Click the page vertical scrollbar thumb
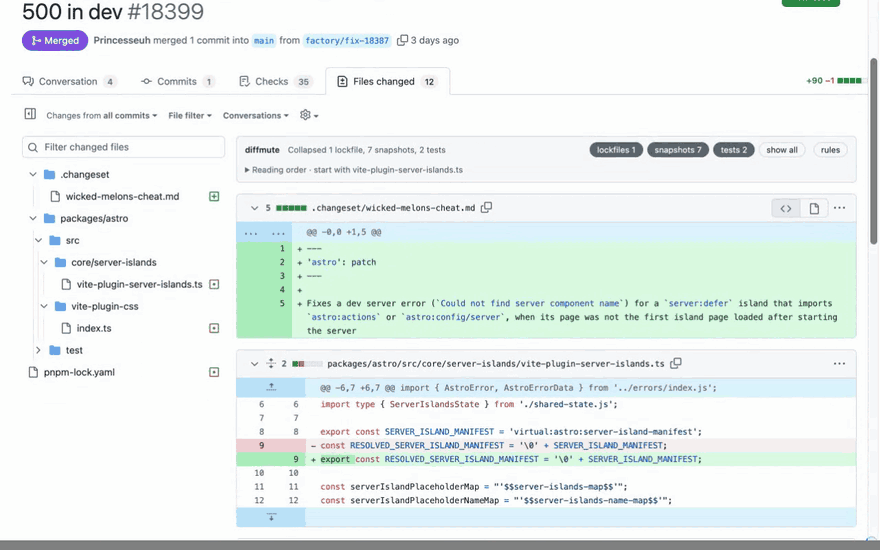880x550 pixels. point(873,150)
